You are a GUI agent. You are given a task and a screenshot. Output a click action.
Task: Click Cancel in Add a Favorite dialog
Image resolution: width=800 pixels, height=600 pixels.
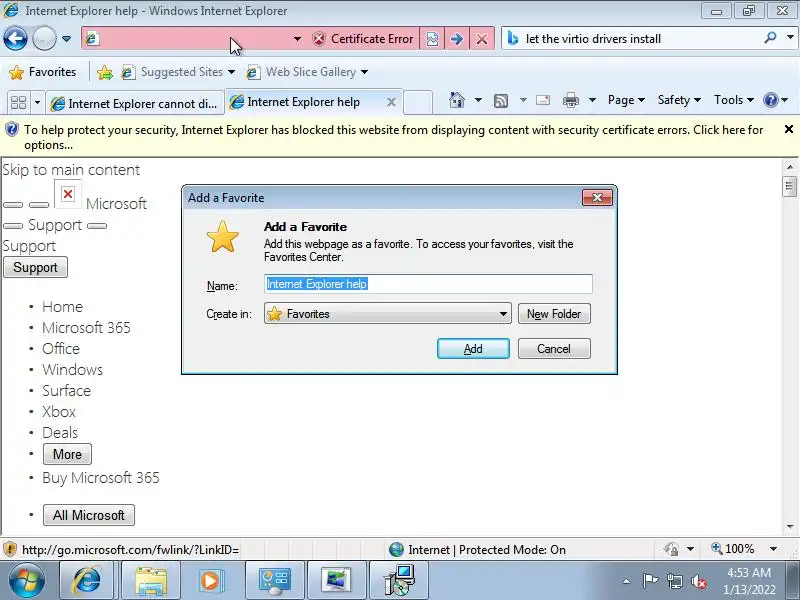coord(554,349)
